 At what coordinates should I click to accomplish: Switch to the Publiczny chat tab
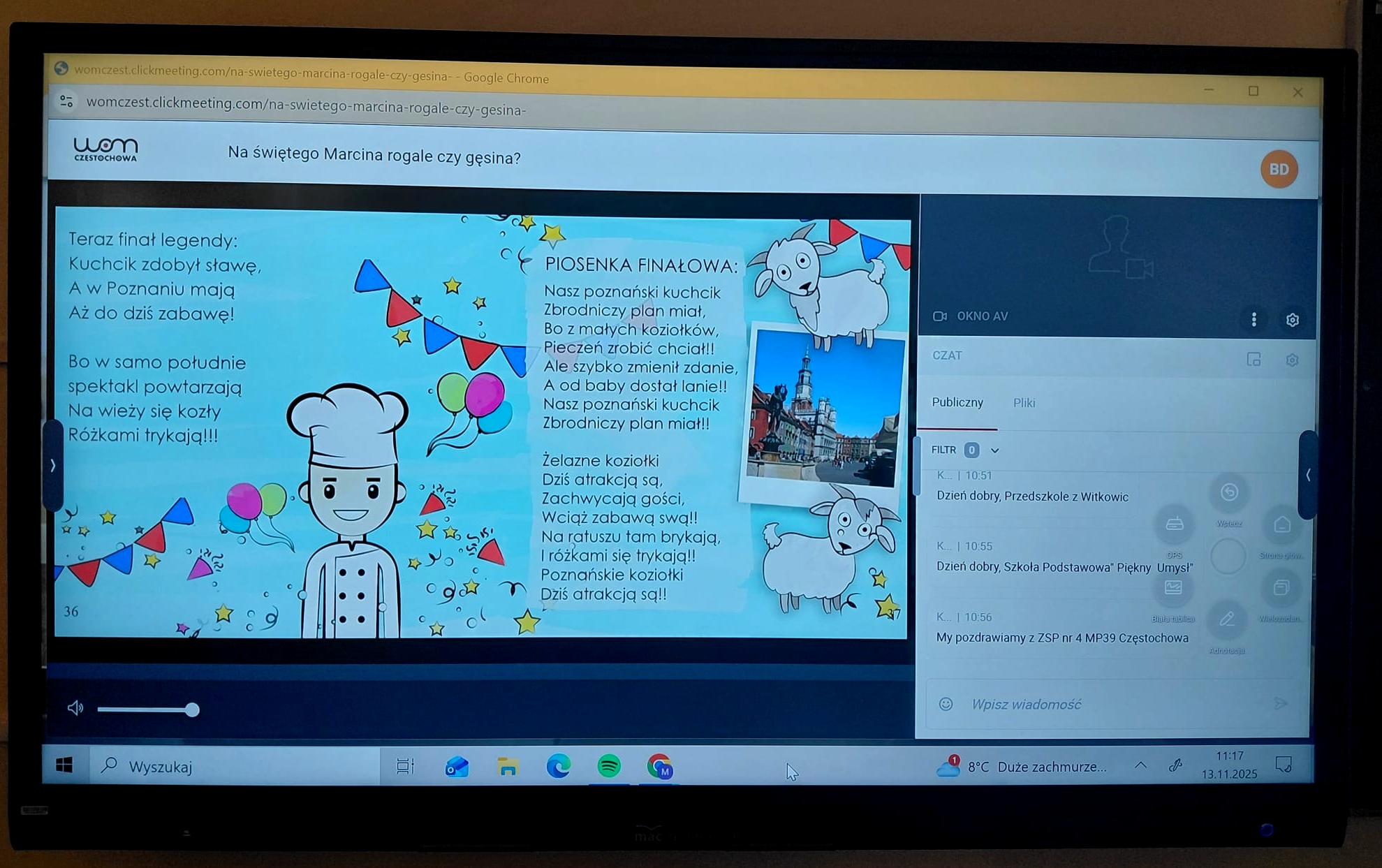click(957, 402)
